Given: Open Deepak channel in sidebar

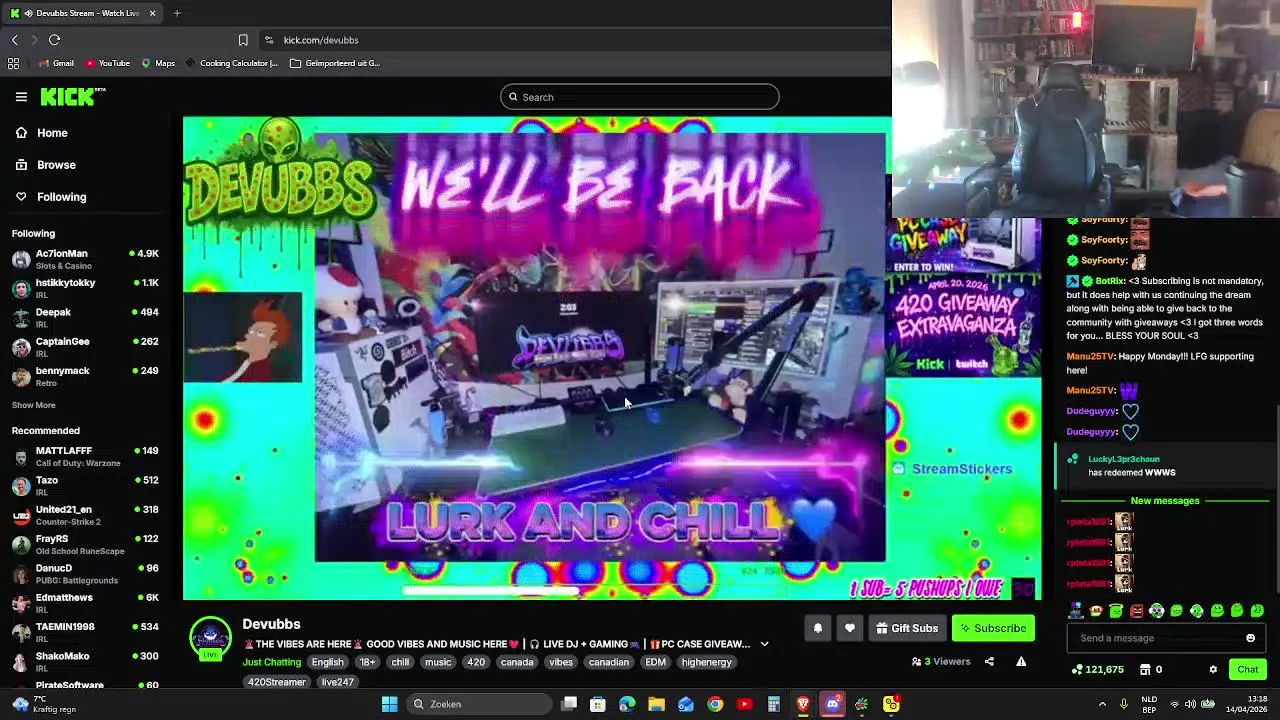Looking at the screenshot, I should [85, 317].
